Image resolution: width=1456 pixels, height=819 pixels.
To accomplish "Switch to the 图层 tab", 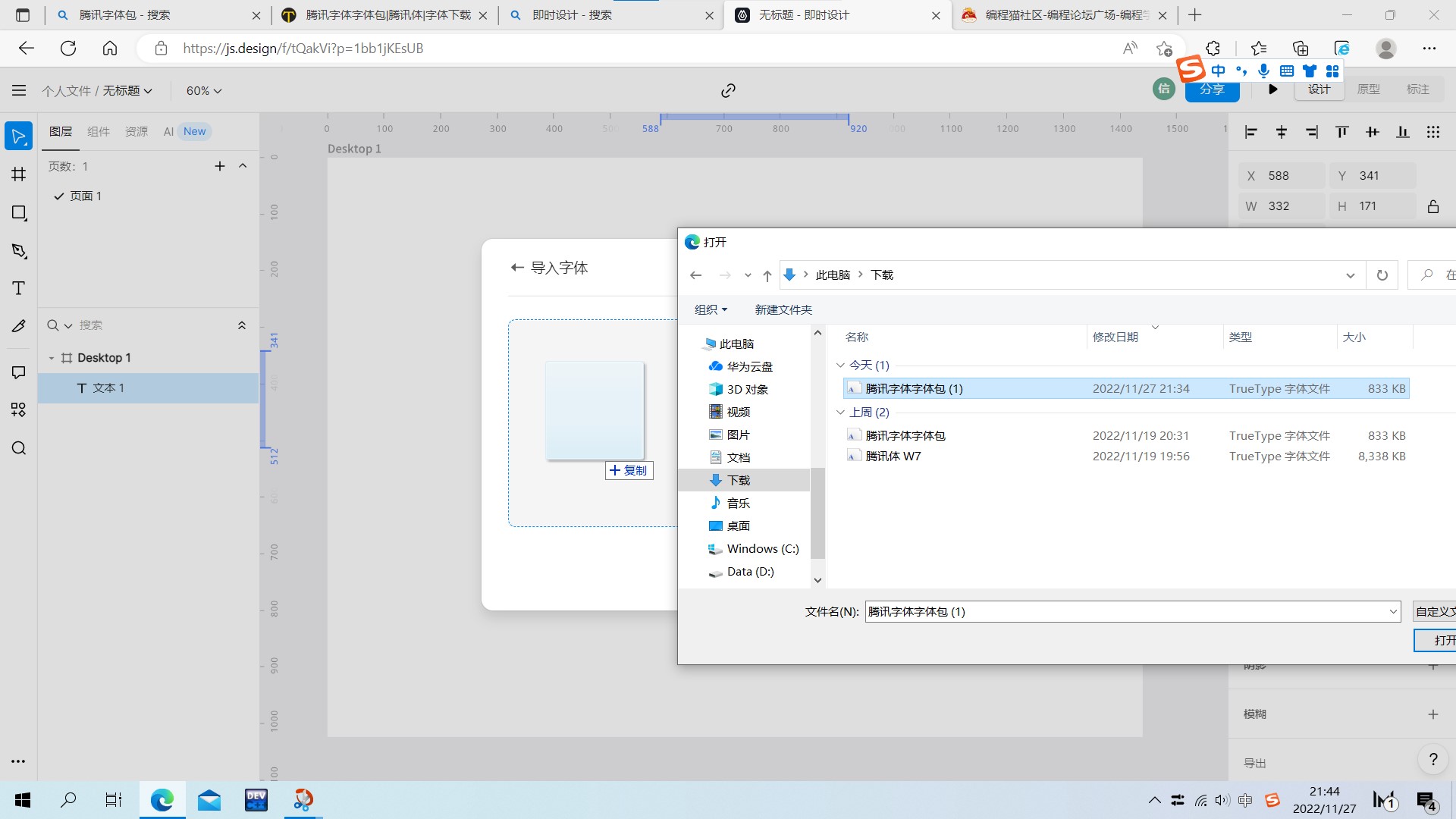I will point(61,131).
